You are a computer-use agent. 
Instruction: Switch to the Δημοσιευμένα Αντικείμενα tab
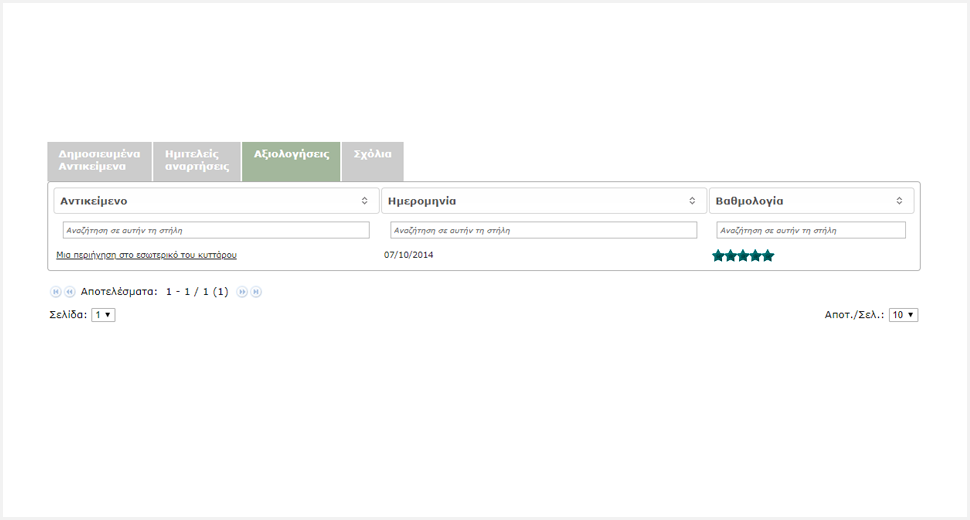click(99, 161)
